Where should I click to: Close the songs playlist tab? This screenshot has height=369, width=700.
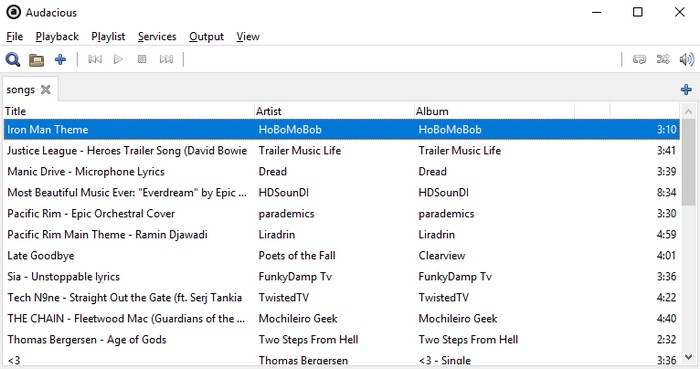46,90
